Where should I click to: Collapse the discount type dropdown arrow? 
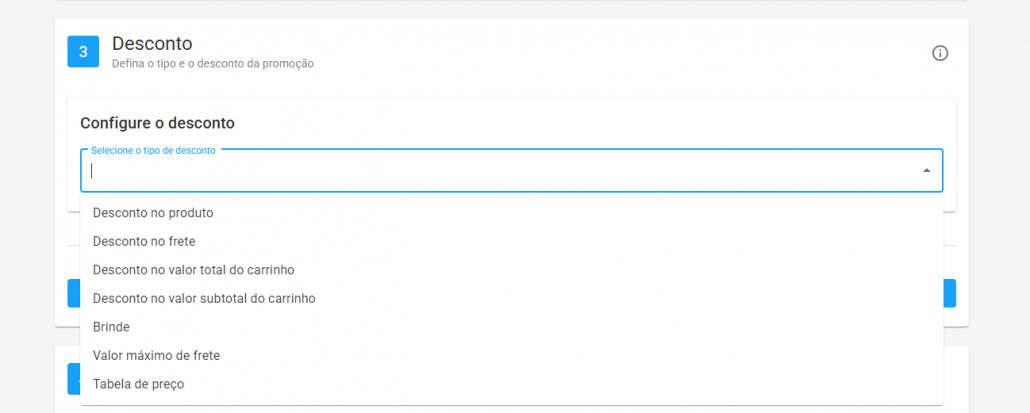click(926, 171)
